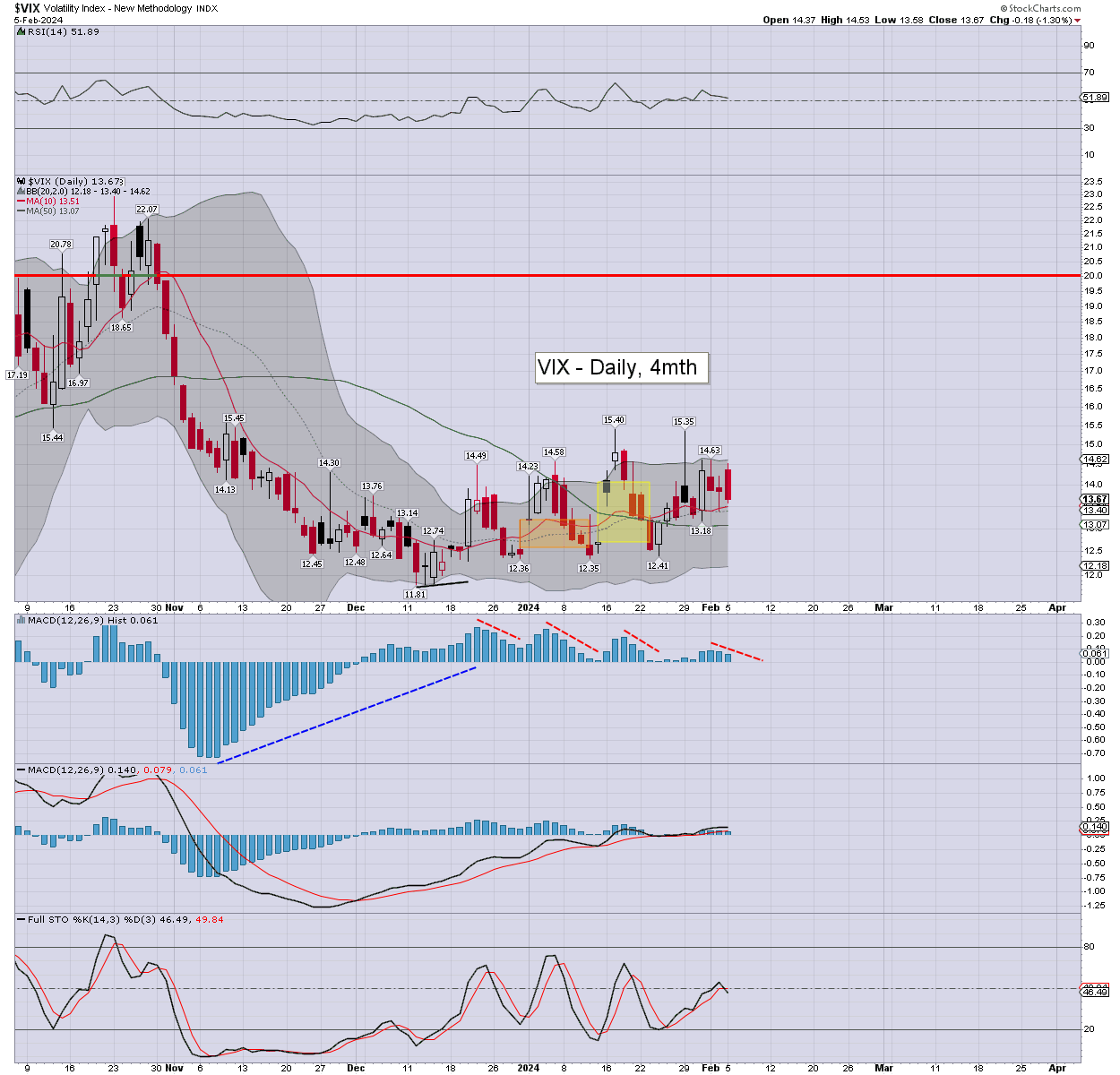Click the yellow highlighted rectangle on chart
Image resolution: width=1120 pixels, height=1075 pixels.
[x=623, y=512]
